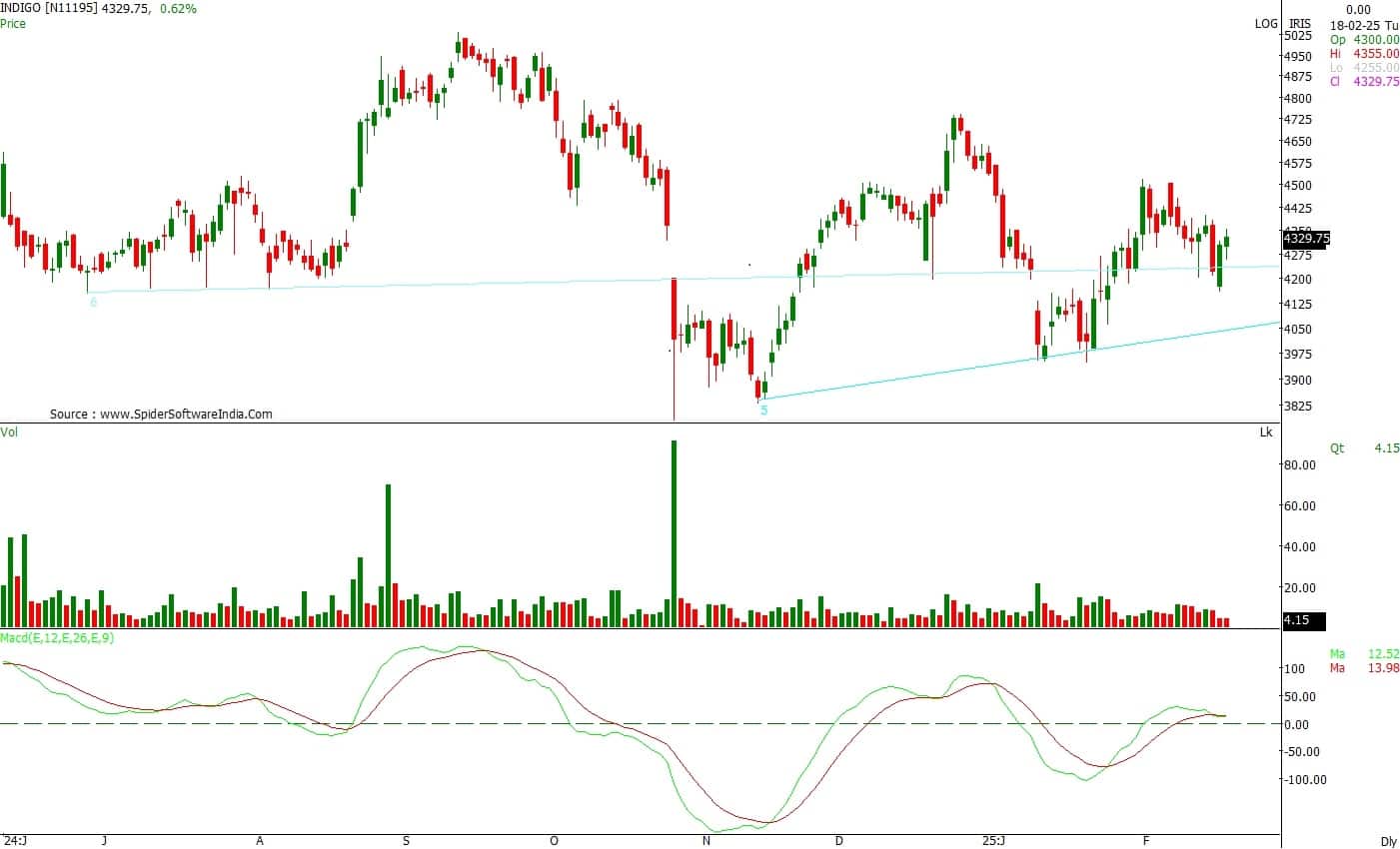Click the Lk label in volume panel
This screenshot has height=849, width=1400.
1266,432
